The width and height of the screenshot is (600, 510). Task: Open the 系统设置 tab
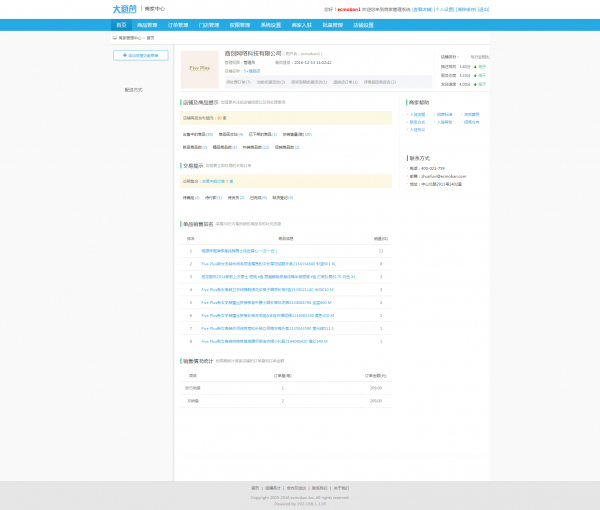(271, 24)
